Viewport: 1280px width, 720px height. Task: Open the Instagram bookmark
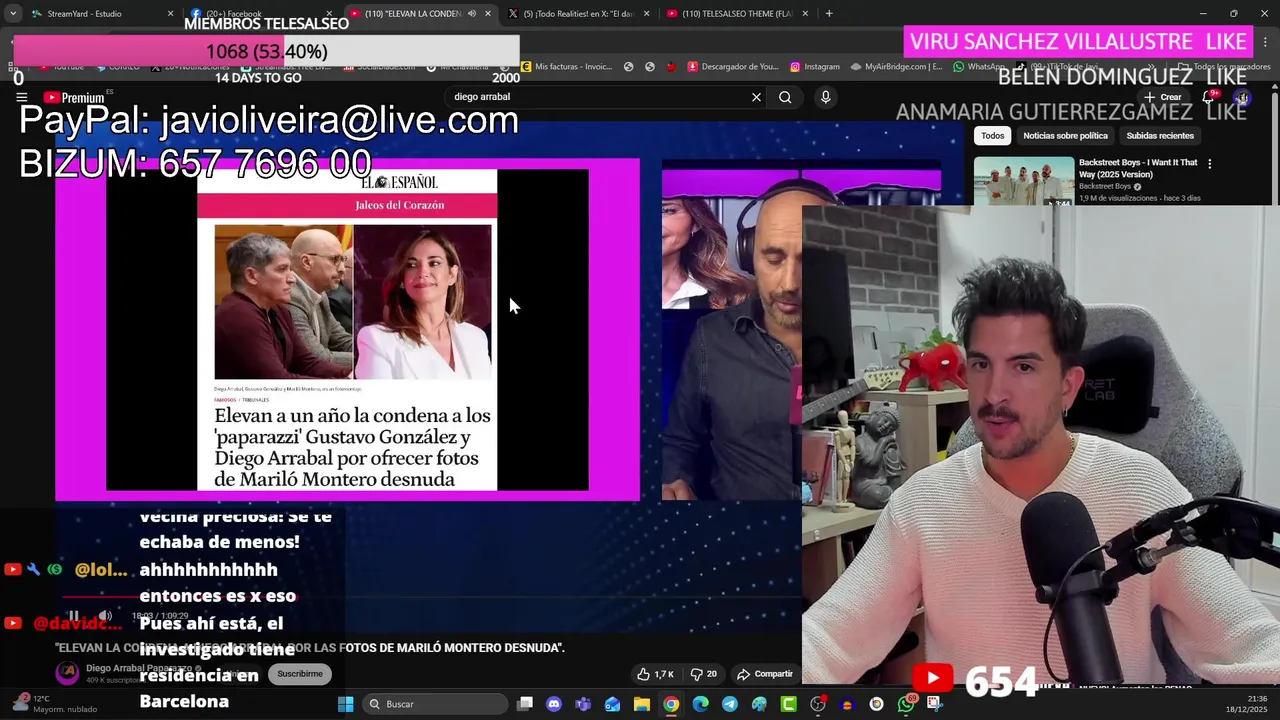[815, 67]
